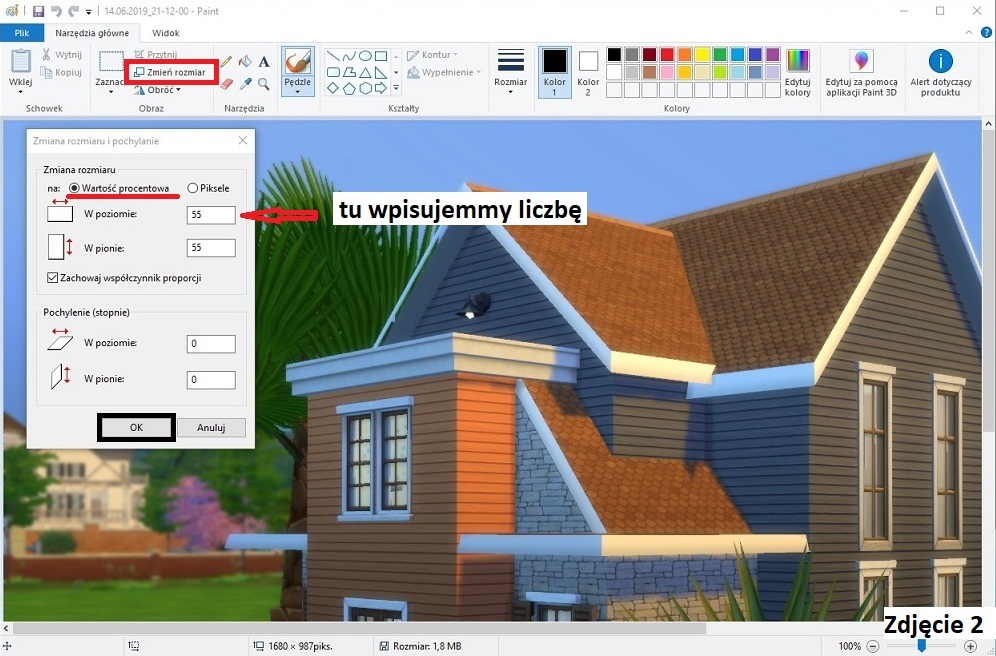Select the Magnifier tool
Viewport: 996px width, 656px height.
tap(264, 84)
